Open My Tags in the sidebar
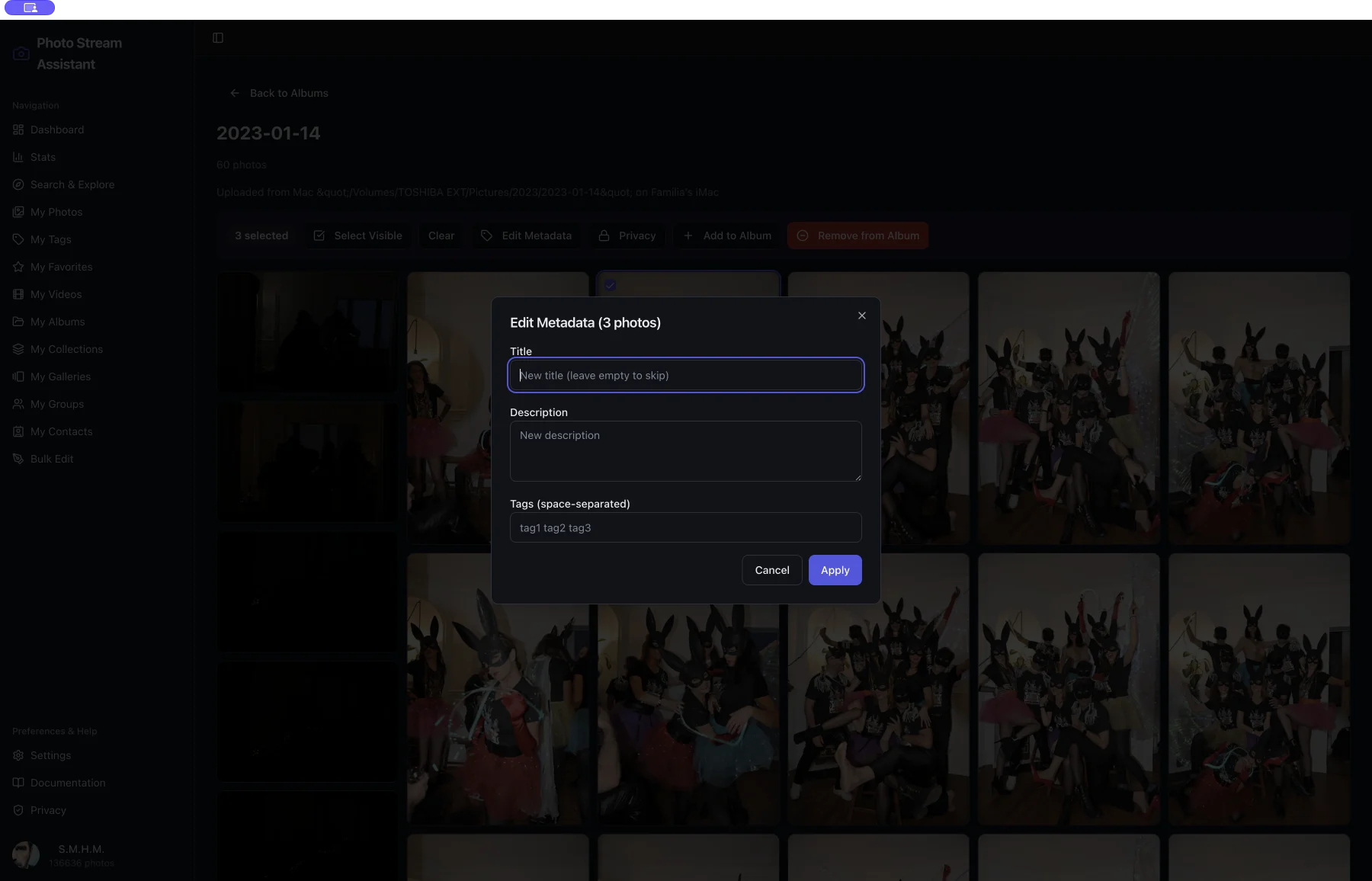Viewport: 1372px width, 881px height. 52,239
